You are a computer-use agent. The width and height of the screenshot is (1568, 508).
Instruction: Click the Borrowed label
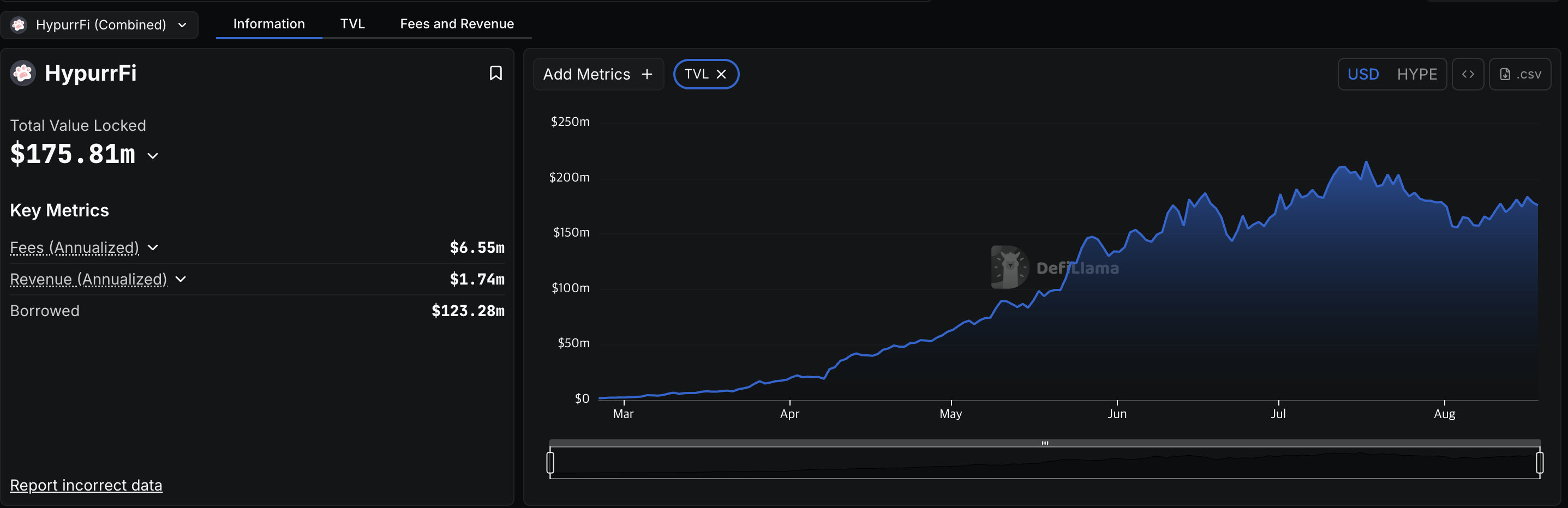pos(45,311)
